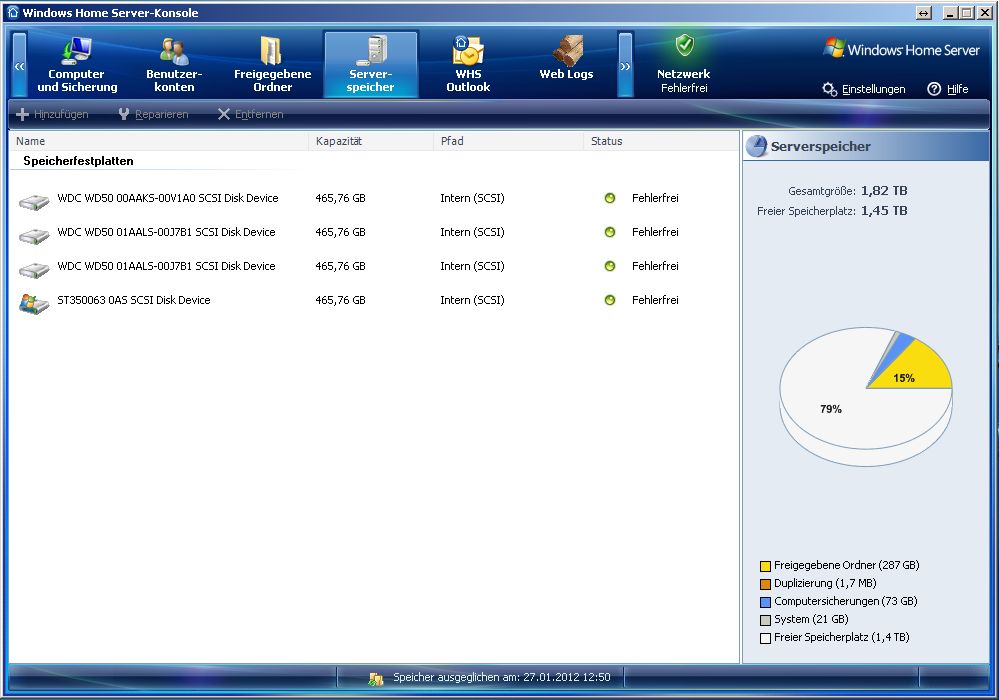Sort by the Name column header
Viewport: 999px width, 700px height.
click(x=159, y=141)
